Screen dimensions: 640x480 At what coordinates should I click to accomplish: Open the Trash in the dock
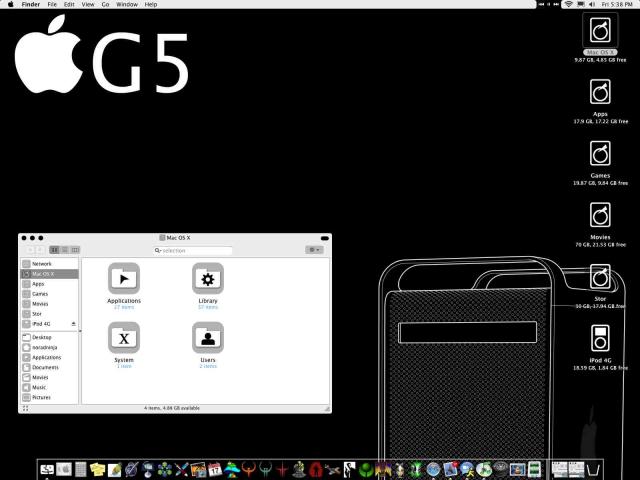tap(592, 469)
